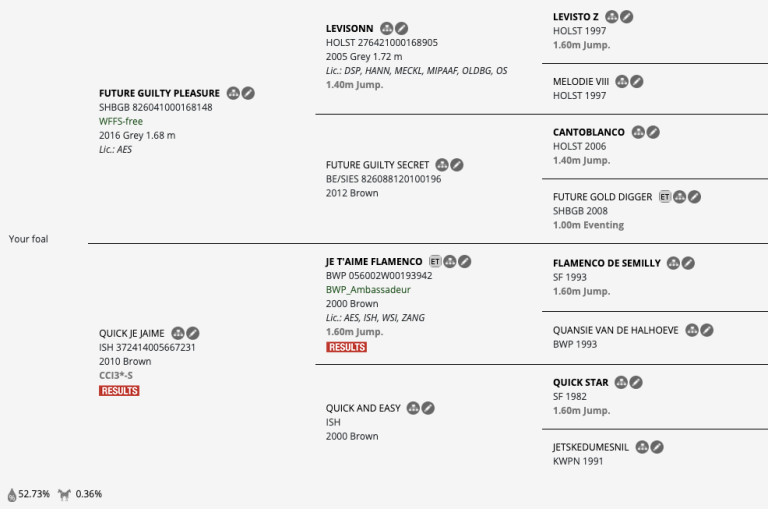Click the edit pencil beside Levisto Z

pos(626,17)
